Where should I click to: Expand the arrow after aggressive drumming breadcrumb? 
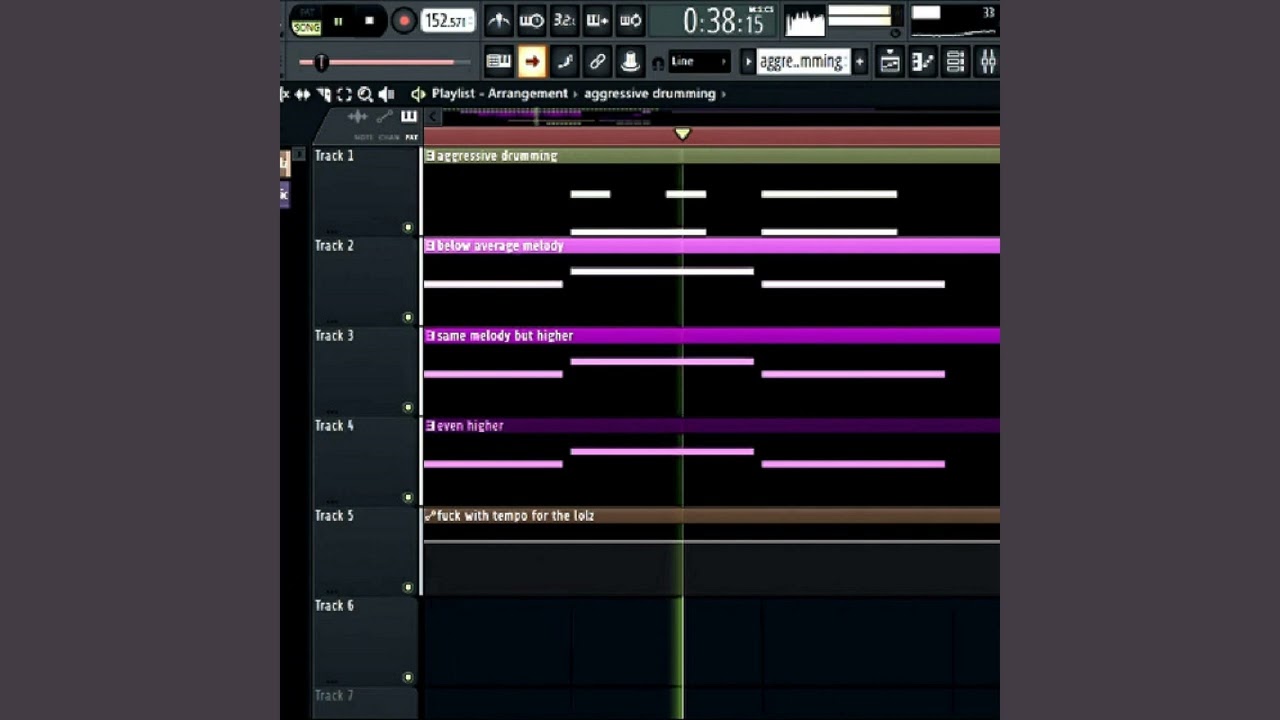(724, 94)
